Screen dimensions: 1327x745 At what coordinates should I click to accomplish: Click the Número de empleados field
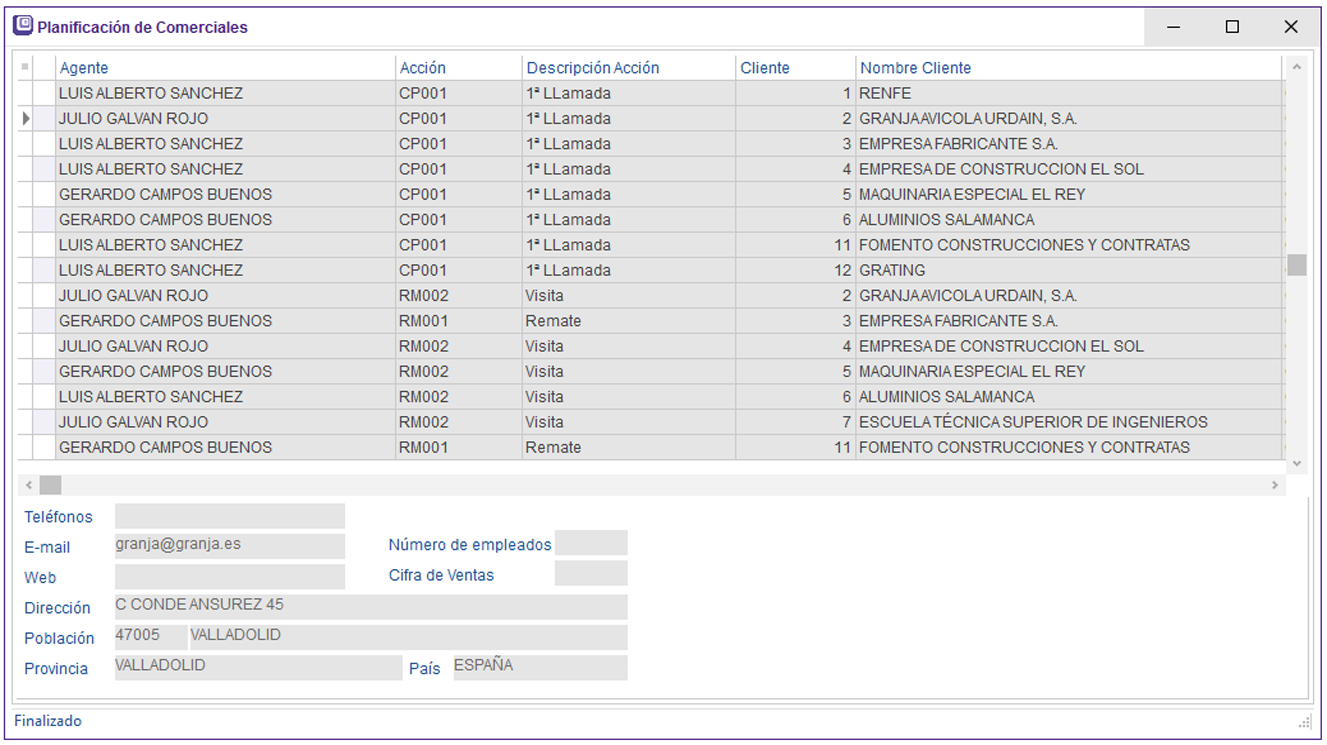point(590,543)
